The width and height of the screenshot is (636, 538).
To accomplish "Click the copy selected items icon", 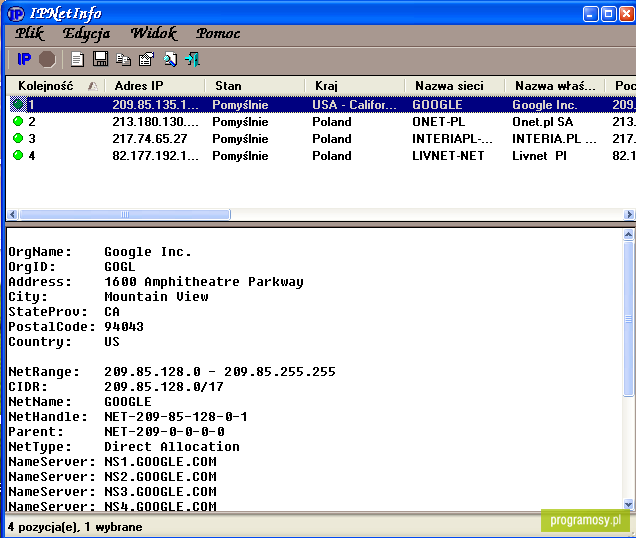I will (123, 59).
